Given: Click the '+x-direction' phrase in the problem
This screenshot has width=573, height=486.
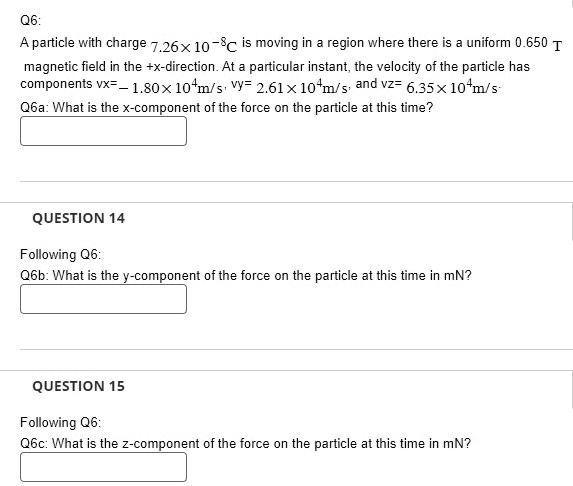Looking at the screenshot, I should point(182,67).
